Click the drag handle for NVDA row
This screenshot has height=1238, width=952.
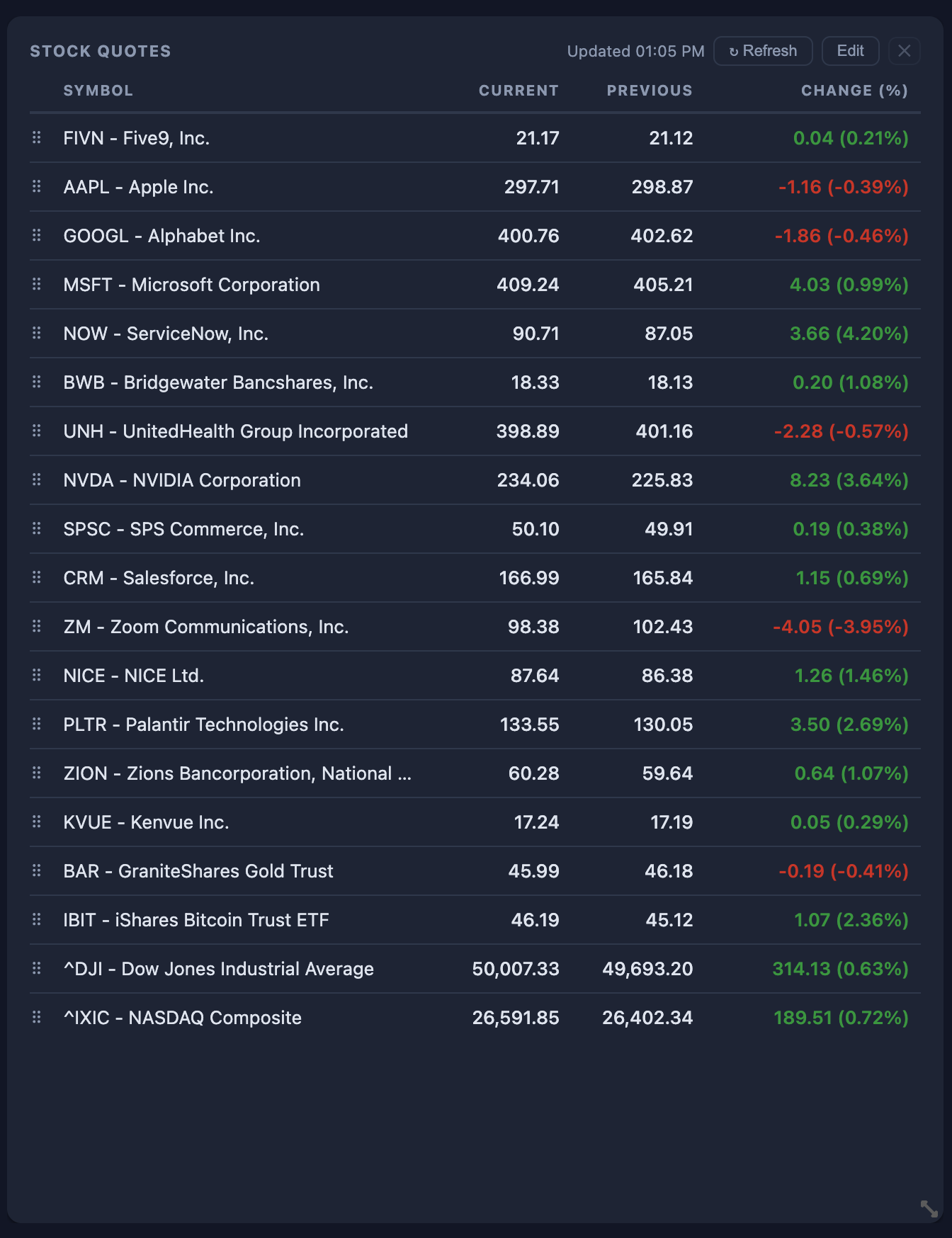click(37, 480)
